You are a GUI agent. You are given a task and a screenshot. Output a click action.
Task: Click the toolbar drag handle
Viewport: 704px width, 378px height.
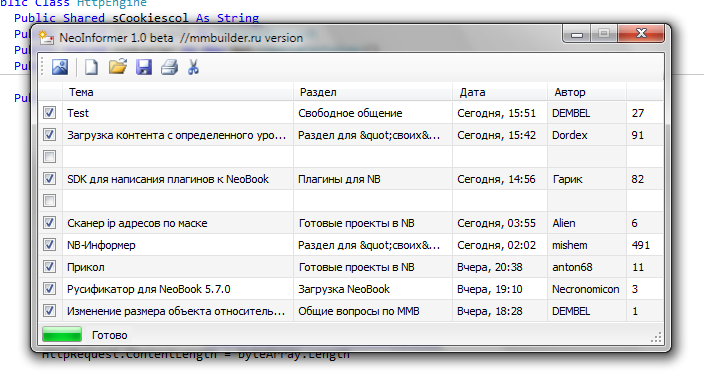tap(43, 67)
